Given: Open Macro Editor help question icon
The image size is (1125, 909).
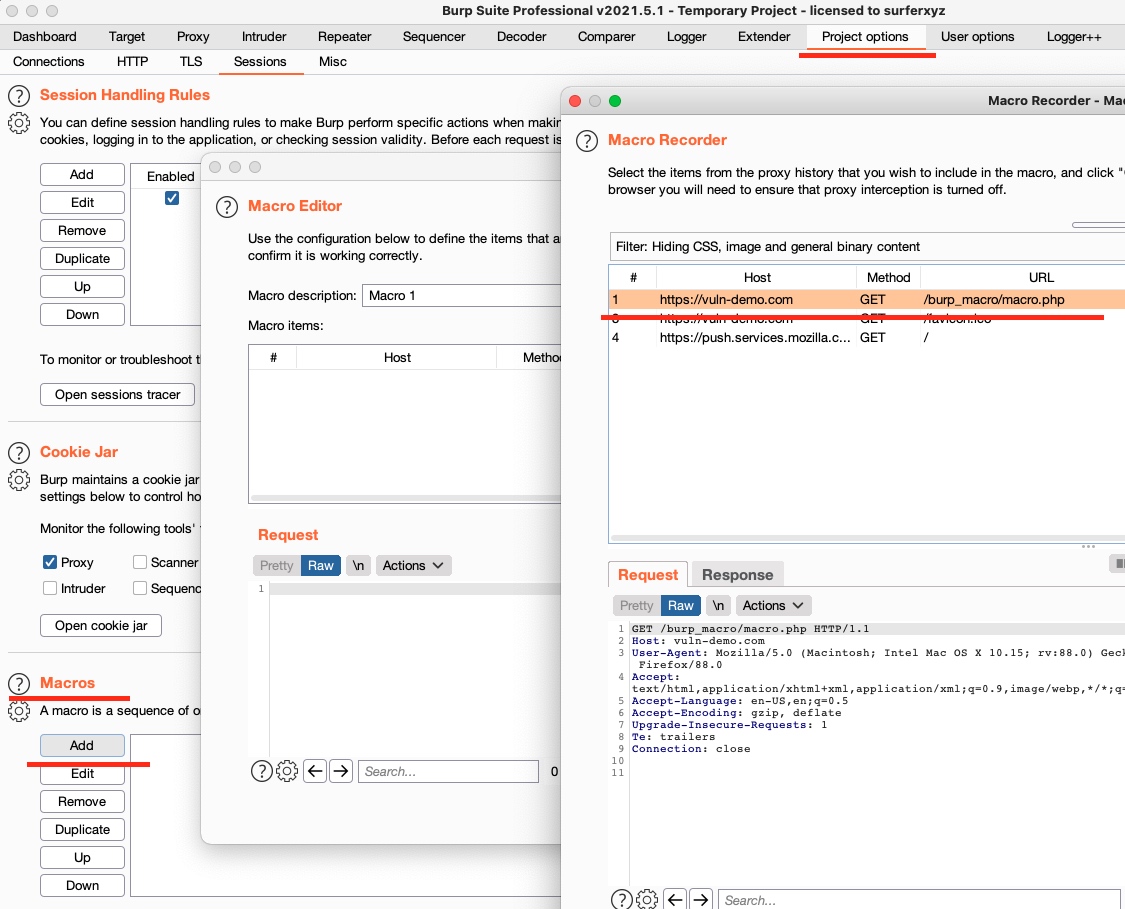Looking at the screenshot, I should click(227, 207).
